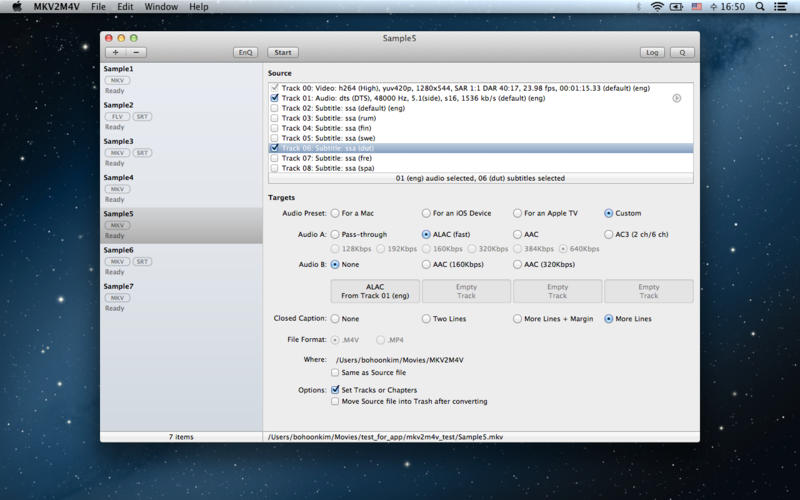Screen dimensions: 800x500
Task: Click the battery status icon
Action: point(677,7)
